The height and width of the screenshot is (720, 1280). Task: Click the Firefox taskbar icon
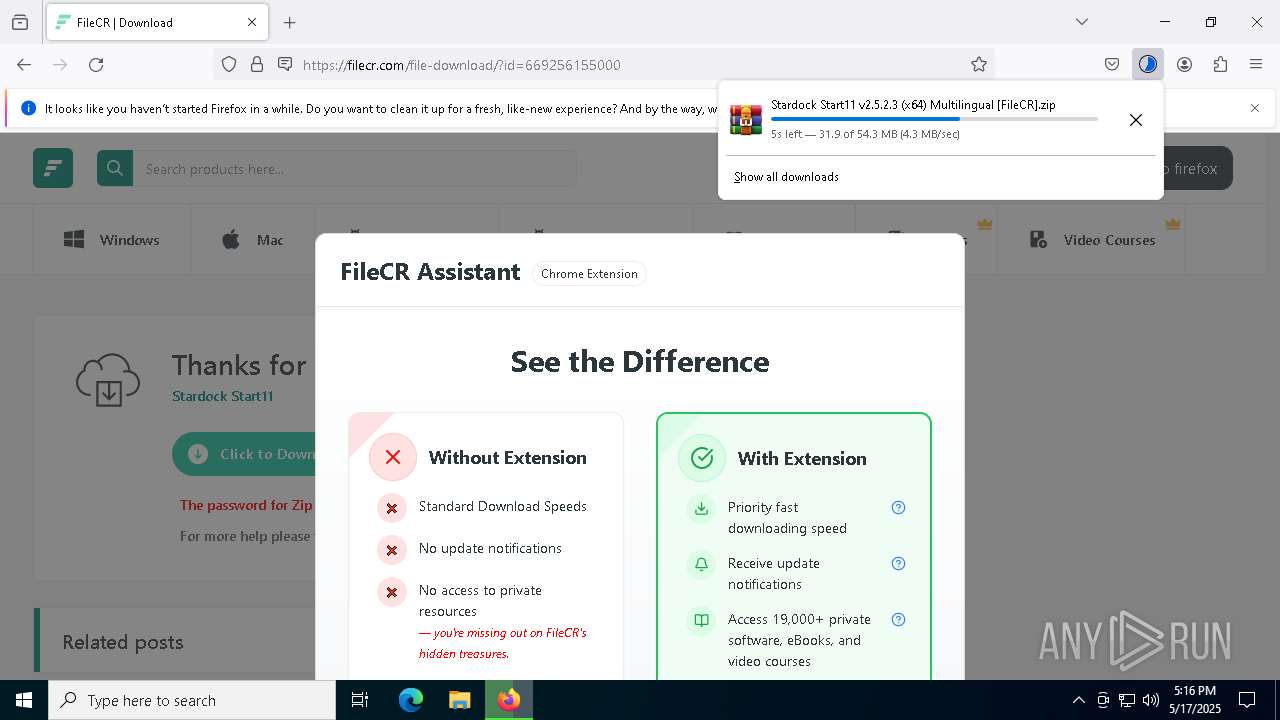coord(509,700)
